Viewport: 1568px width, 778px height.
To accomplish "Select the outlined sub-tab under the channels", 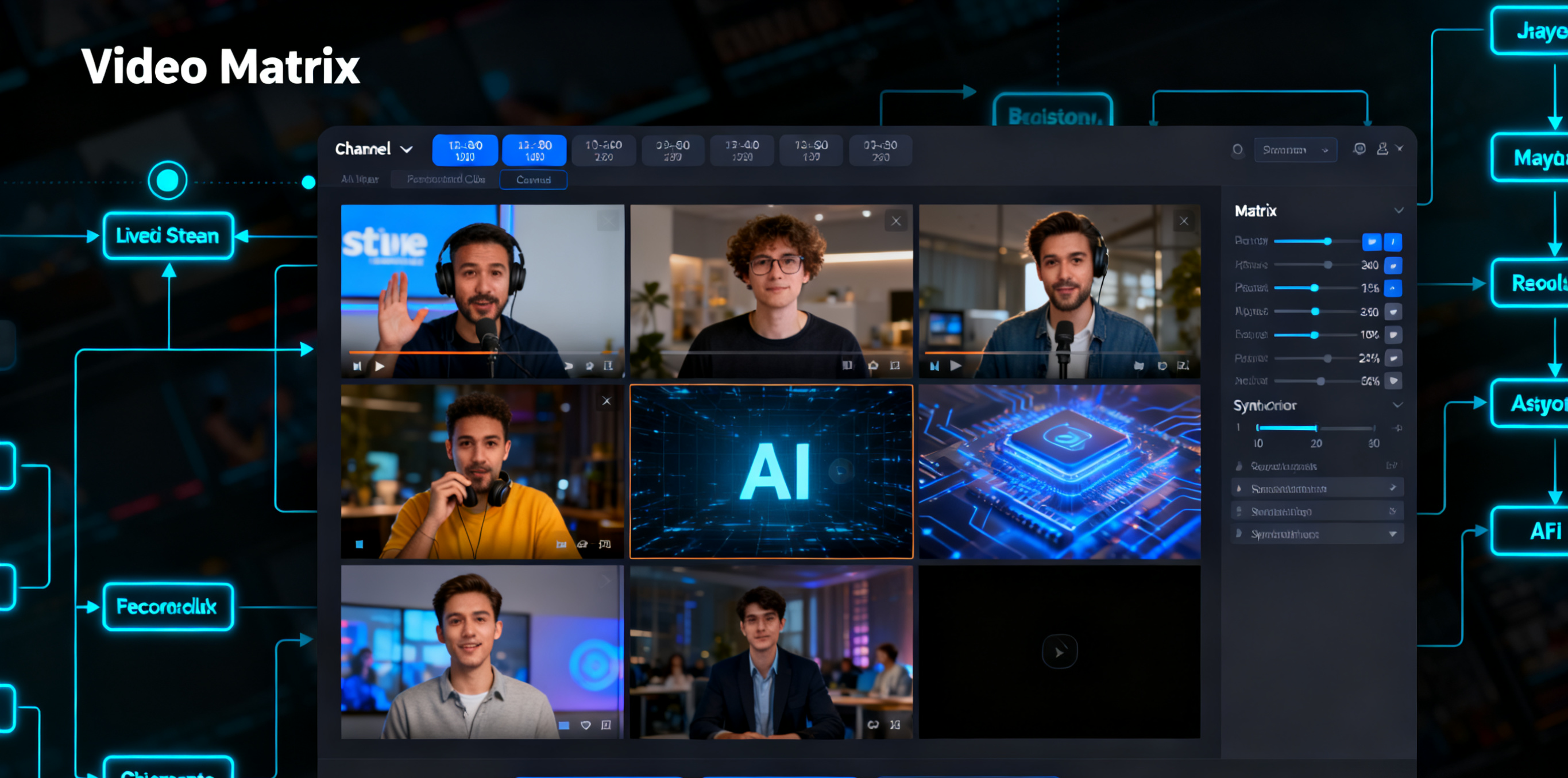I will pos(533,180).
